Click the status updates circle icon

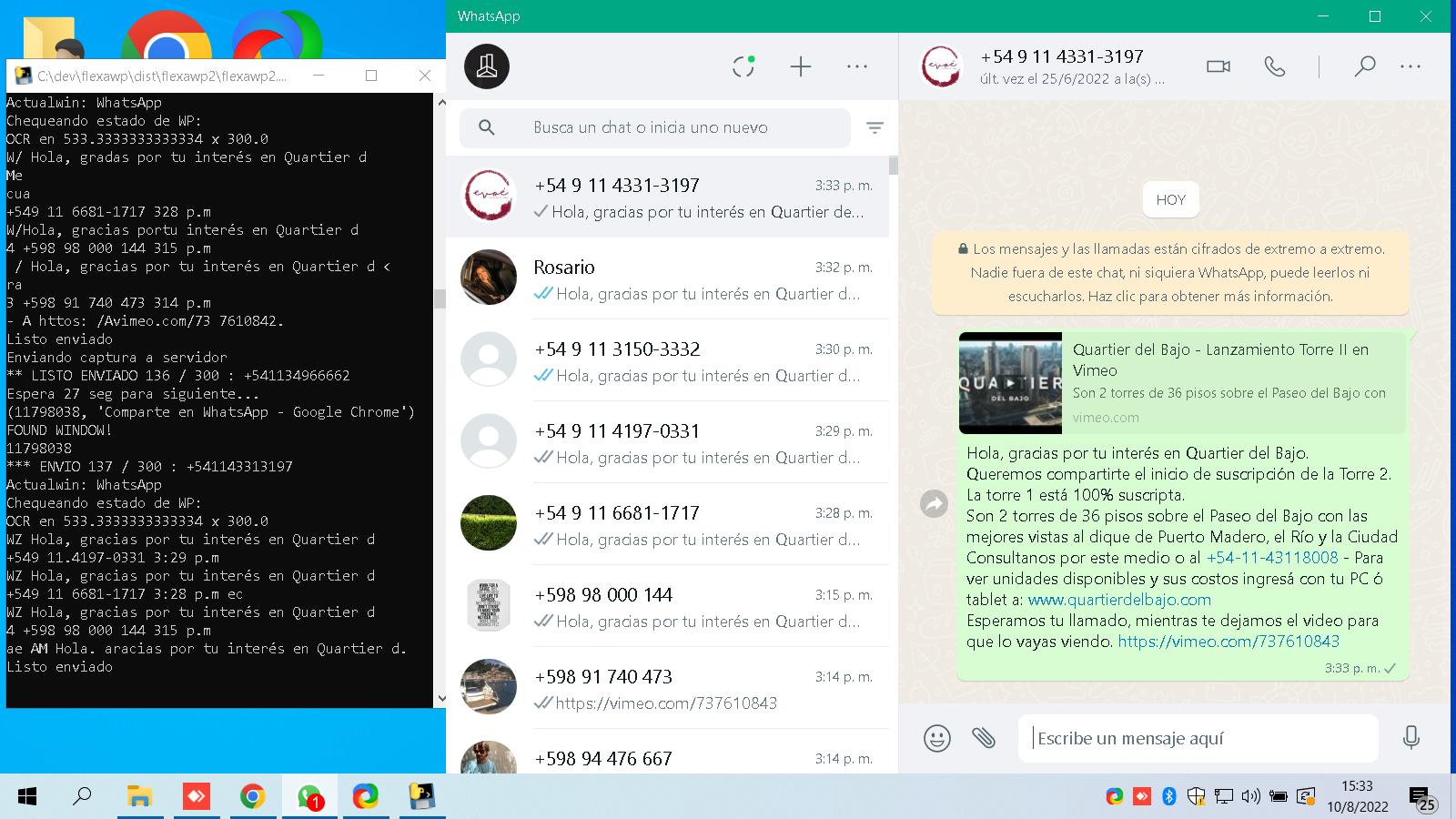(x=743, y=66)
